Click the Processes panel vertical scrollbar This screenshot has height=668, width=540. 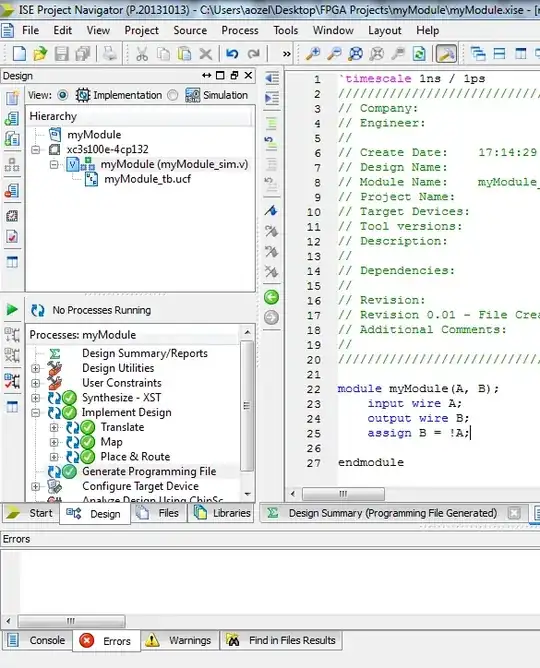point(247,406)
